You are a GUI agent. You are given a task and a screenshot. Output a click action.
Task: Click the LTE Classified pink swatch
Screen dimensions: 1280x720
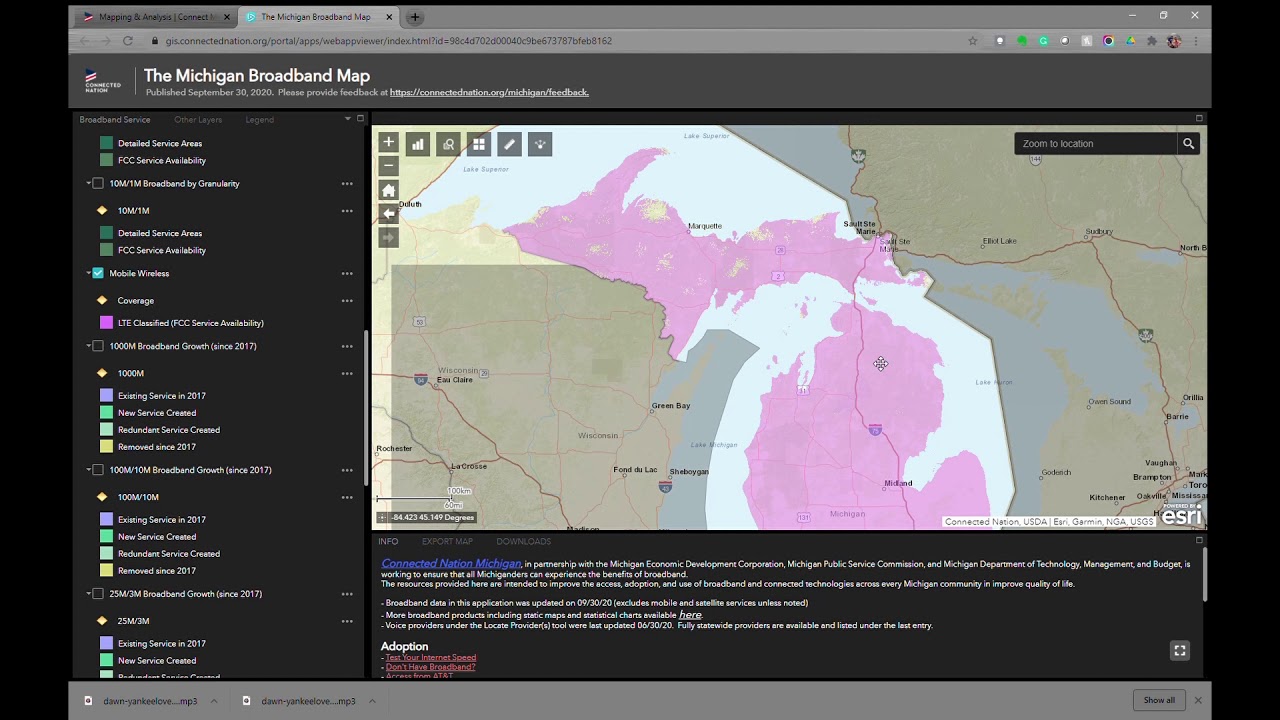(x=106, y=323)
